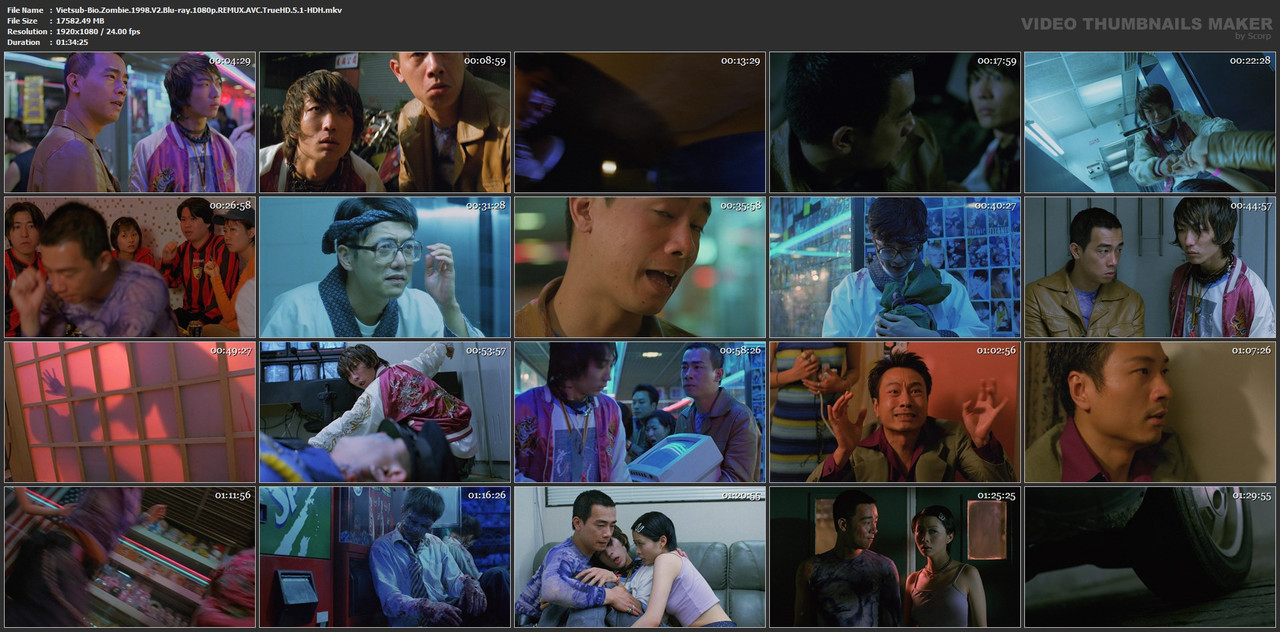Open the car tire frame at 01:29:55
The image size is (1280, 632).
[1150, 557]
